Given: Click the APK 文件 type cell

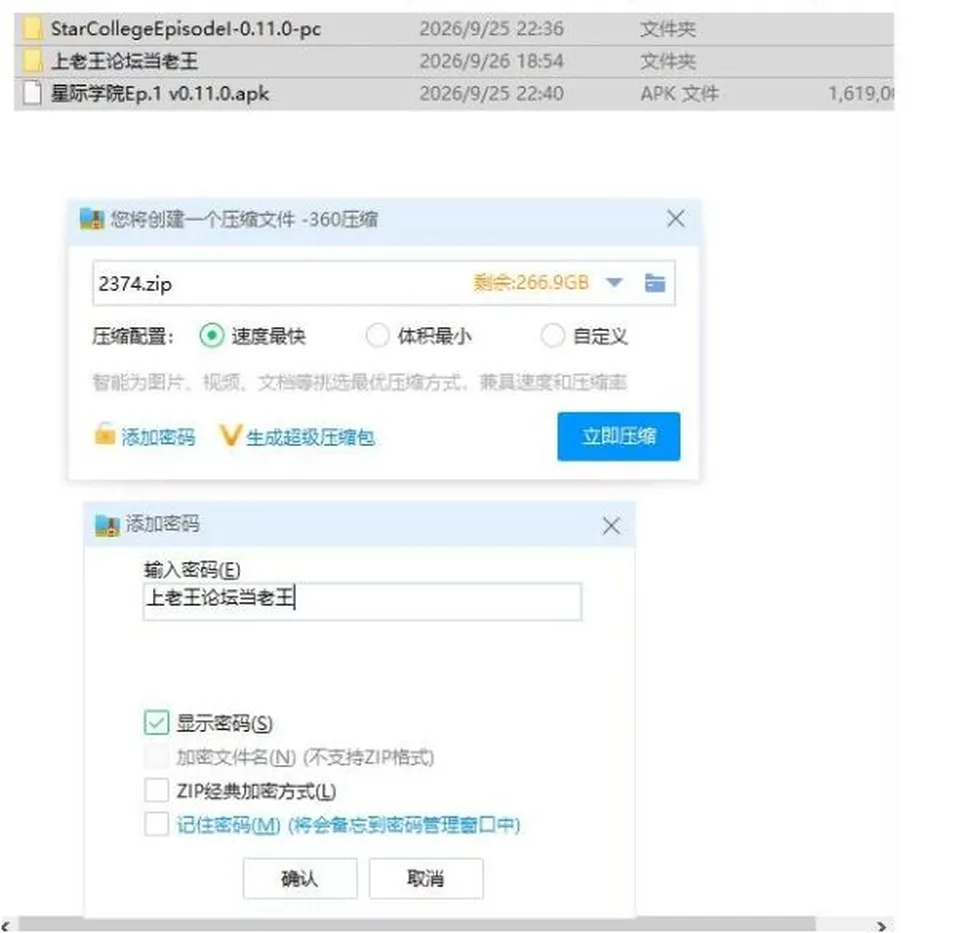Looking at the screenshot, I should point(679,94).
